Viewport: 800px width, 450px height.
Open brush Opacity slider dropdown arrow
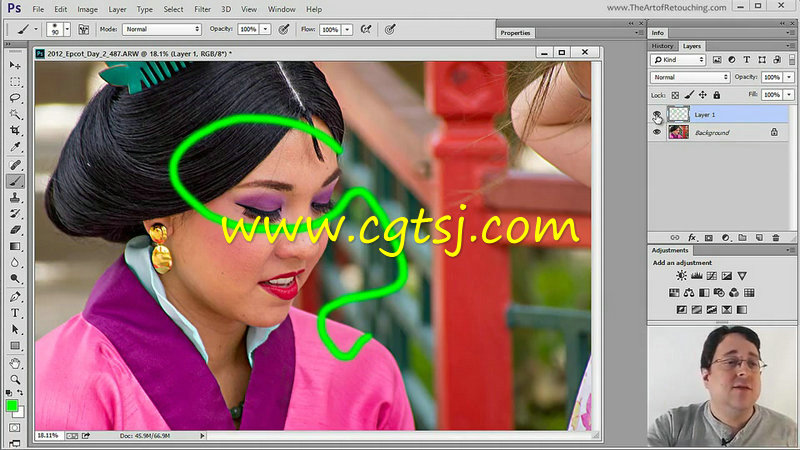tap(265, 30)
